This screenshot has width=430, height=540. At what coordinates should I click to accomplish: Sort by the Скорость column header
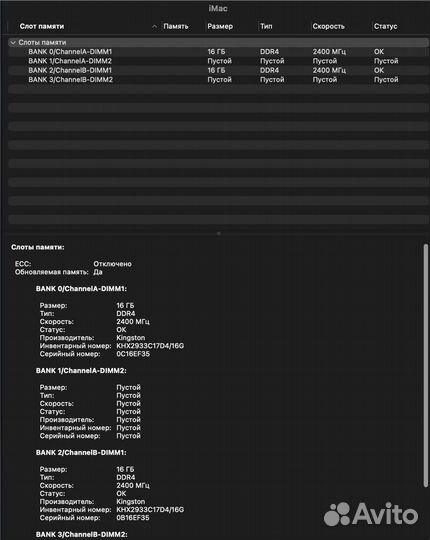[x=328, y=27]
